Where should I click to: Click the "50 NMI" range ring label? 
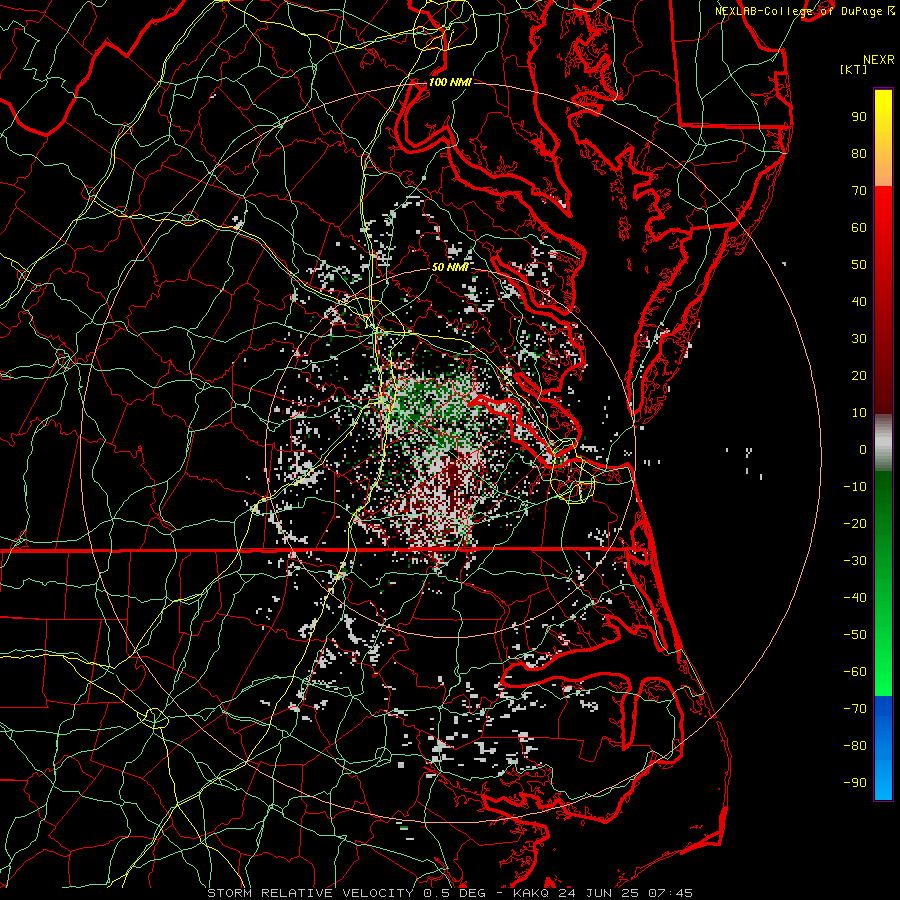450,267
